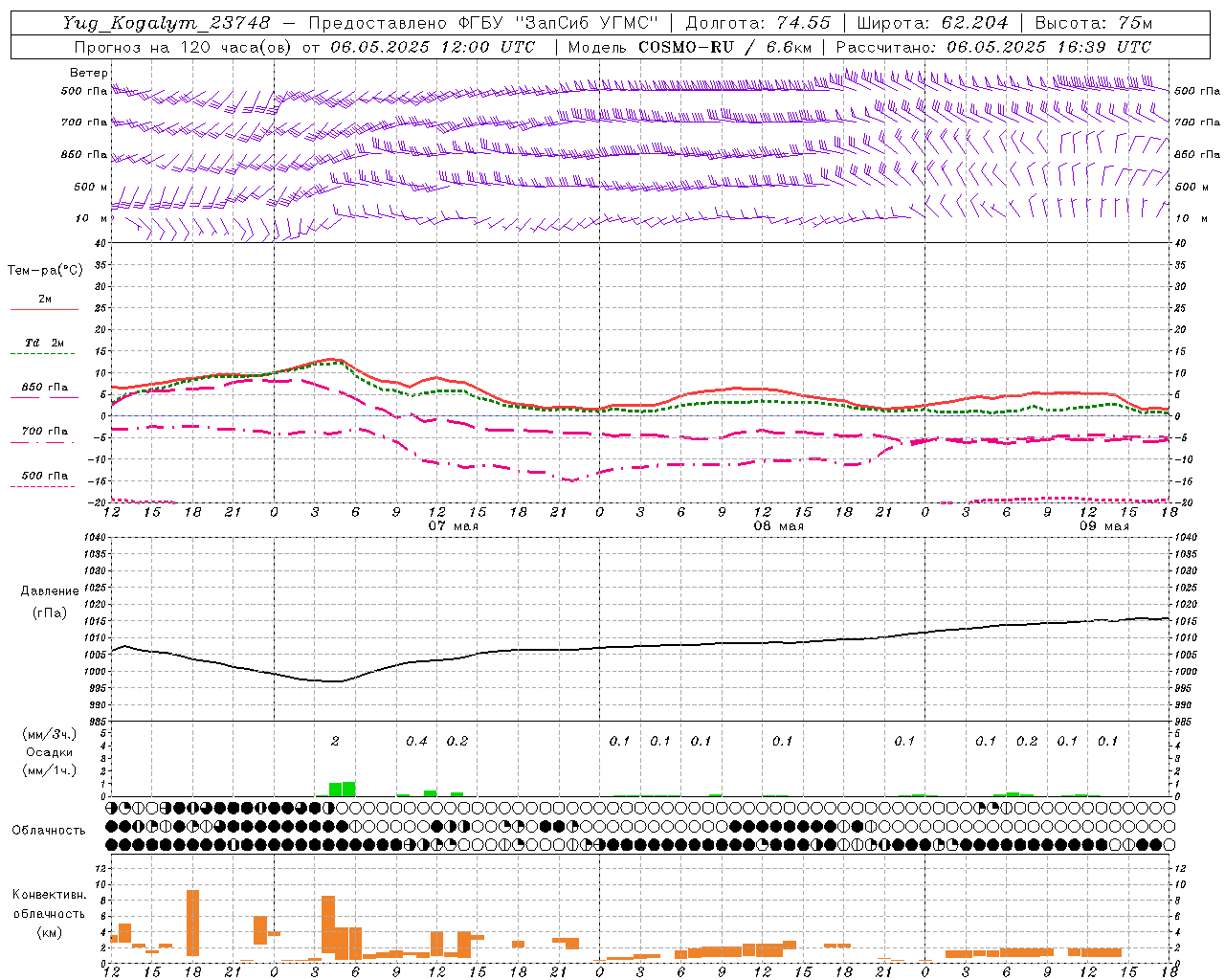This screenshot has width=1225, height=980.
Task: Click the 'Высота: 75м' header field
Action: [x=1094, y=23]
